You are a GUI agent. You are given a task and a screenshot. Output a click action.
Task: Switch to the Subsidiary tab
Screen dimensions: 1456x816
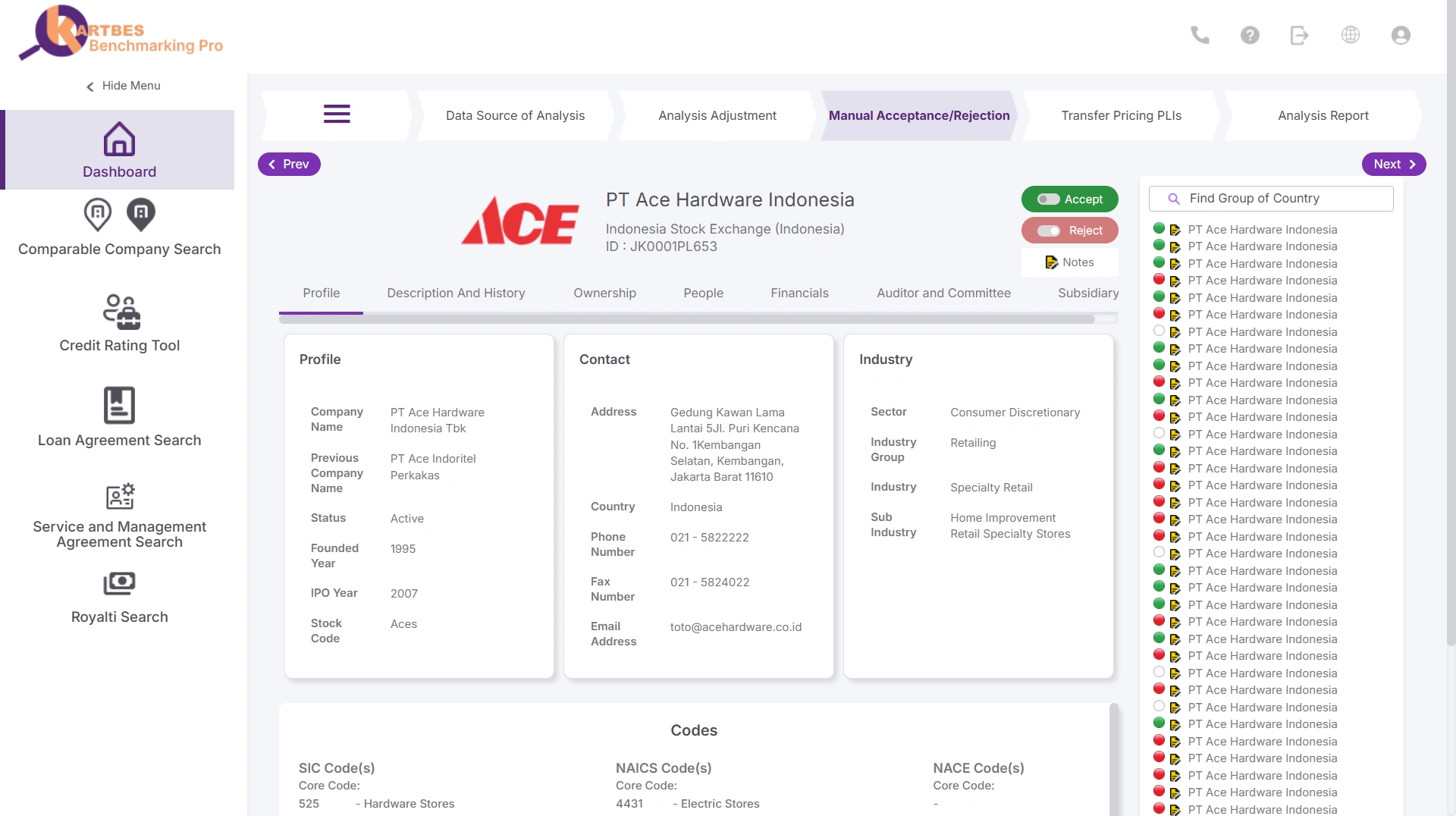(1087, 293)
